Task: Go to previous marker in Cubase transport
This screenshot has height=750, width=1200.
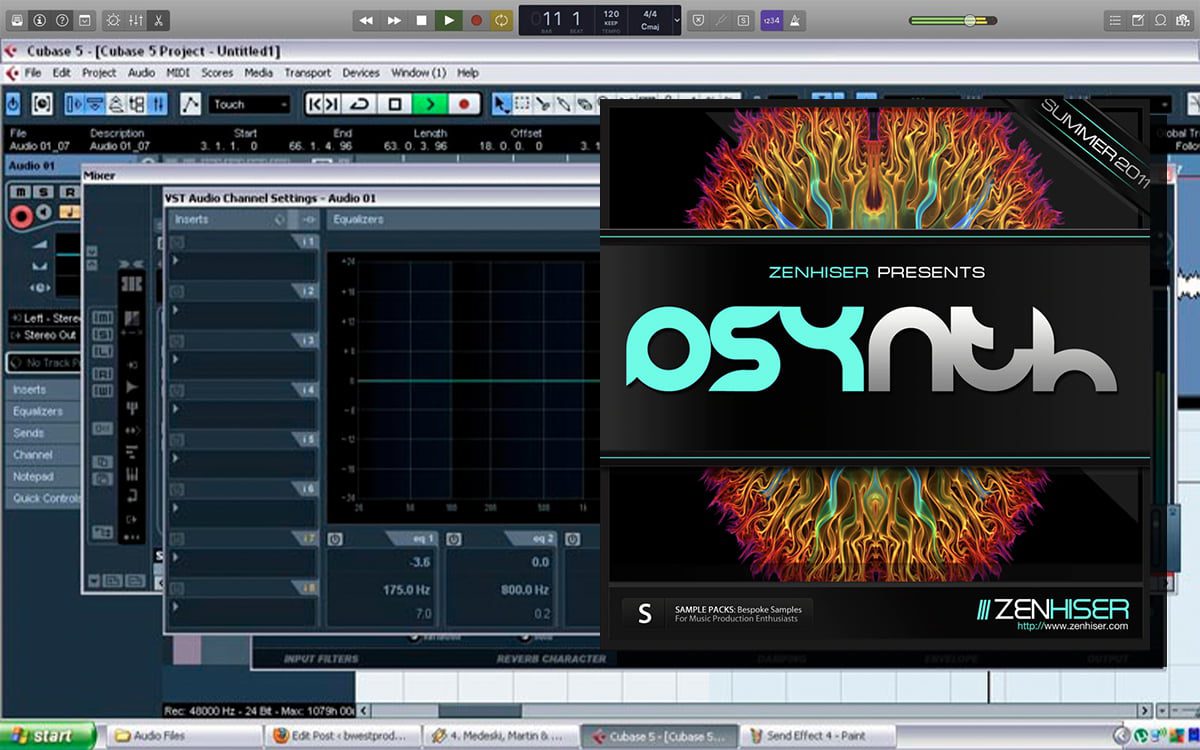Action: tap(313, 104)
